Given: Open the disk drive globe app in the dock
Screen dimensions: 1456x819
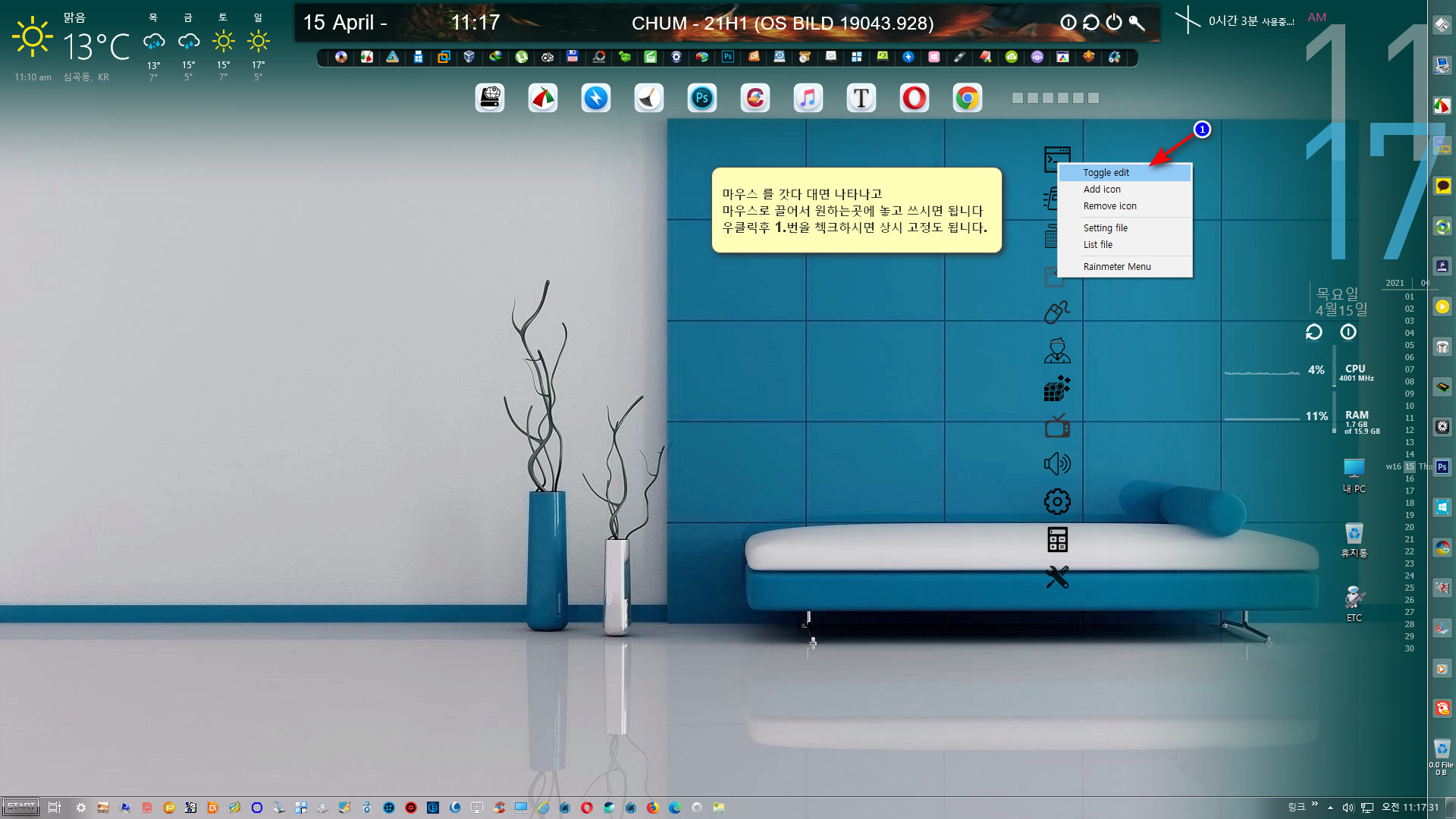Looking at the screenshot, I should click(x=490, y=98).
